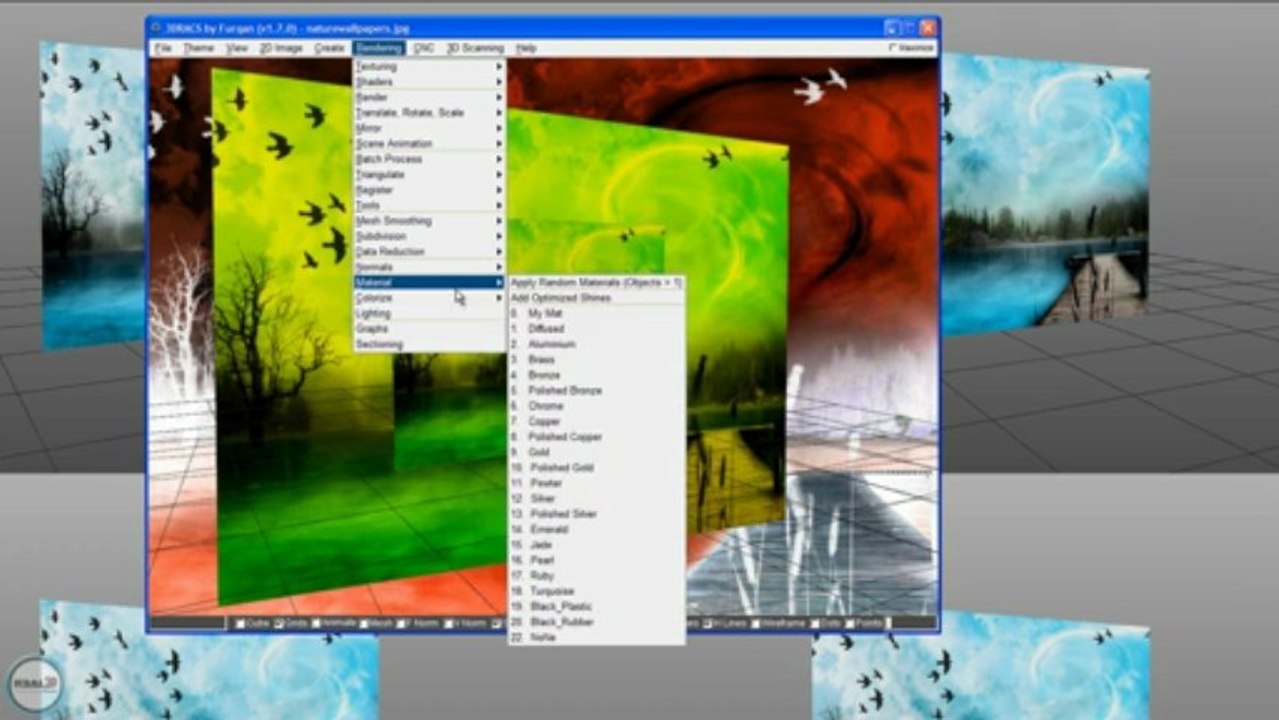
Task: Toggle the Grids checkbox in bottom bar
Action: tap(279, 624)
